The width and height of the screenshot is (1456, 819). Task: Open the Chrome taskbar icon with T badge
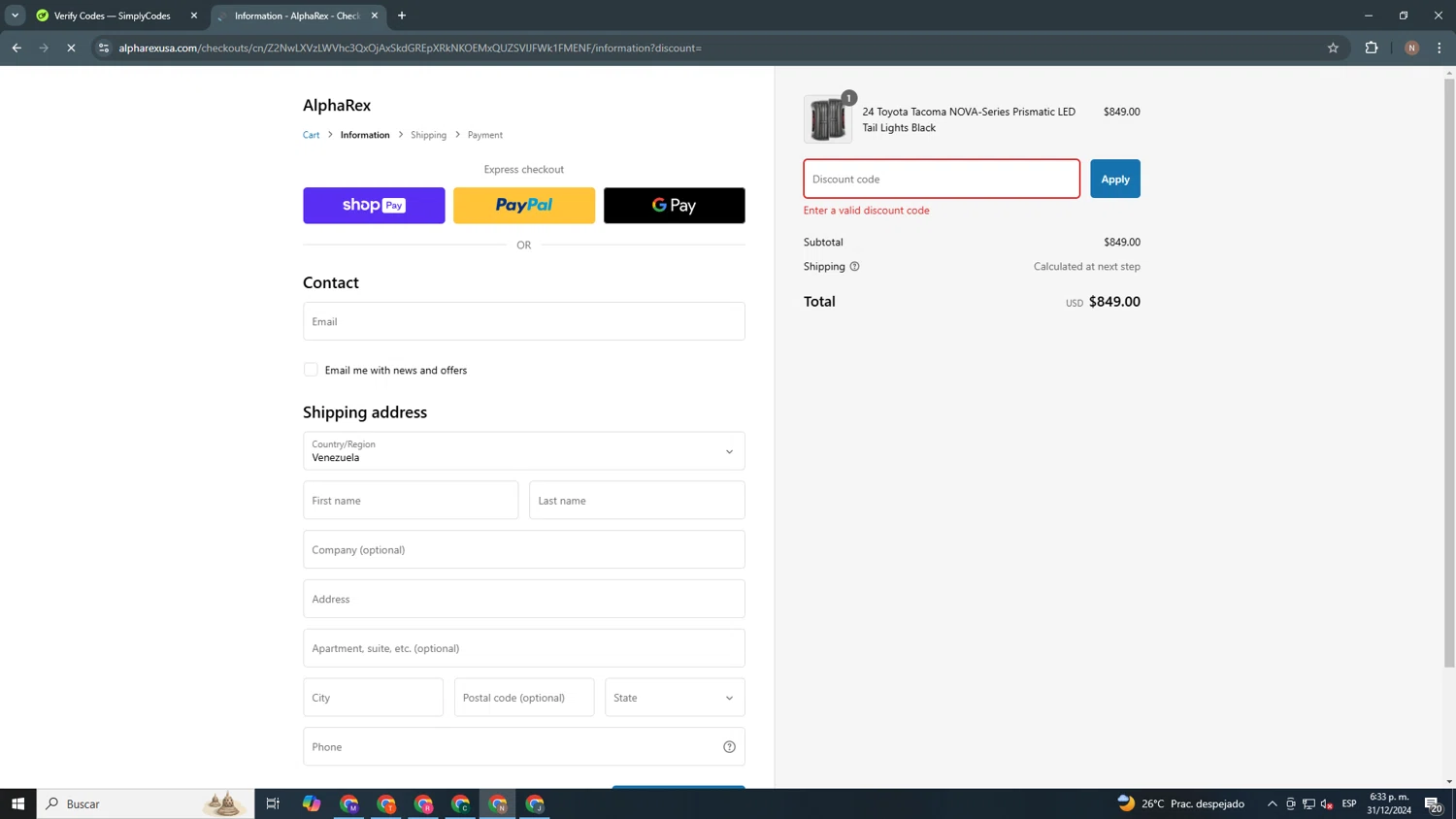[x=386, y=803]
